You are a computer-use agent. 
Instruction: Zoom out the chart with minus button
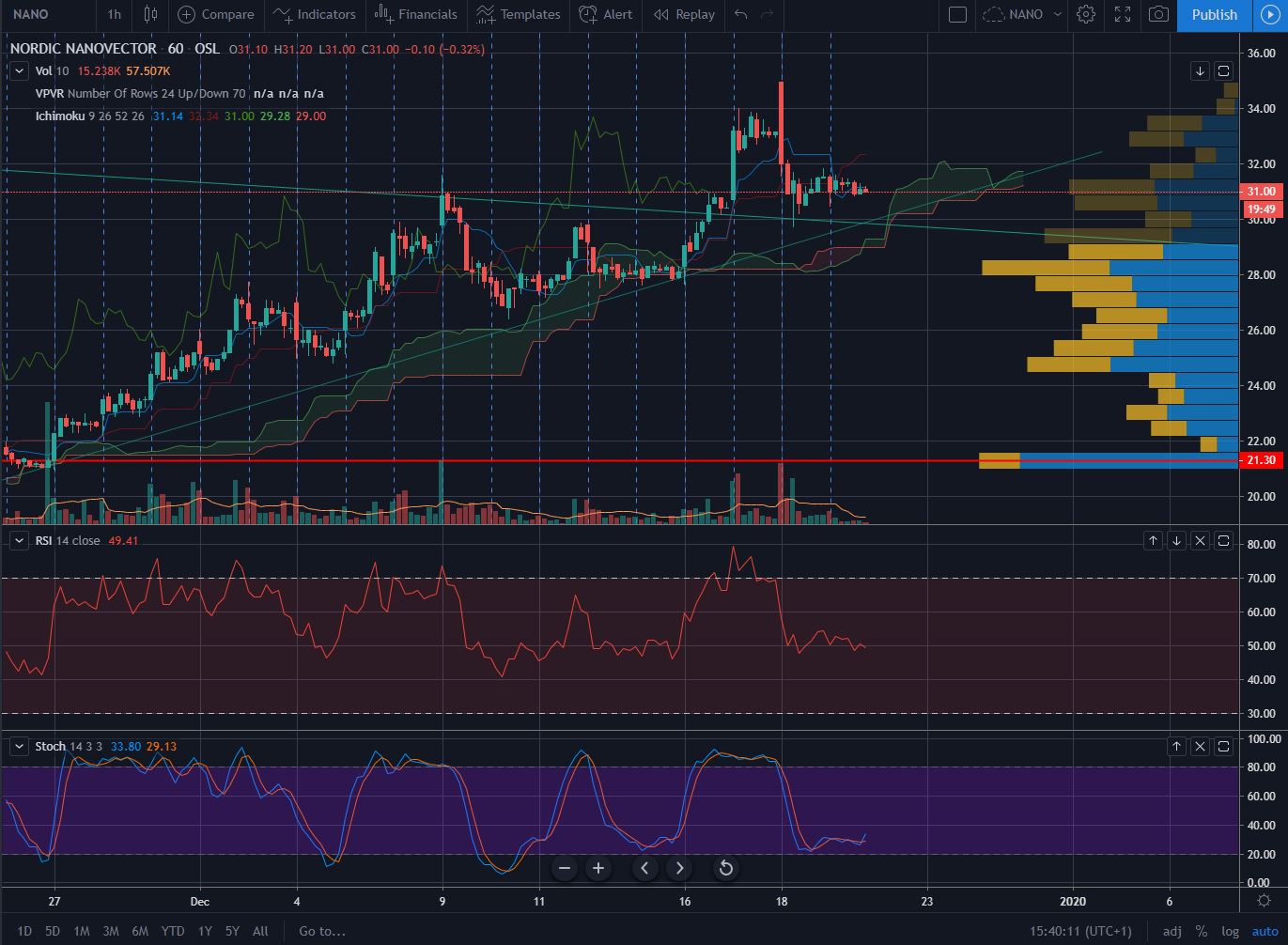point(565,868)
